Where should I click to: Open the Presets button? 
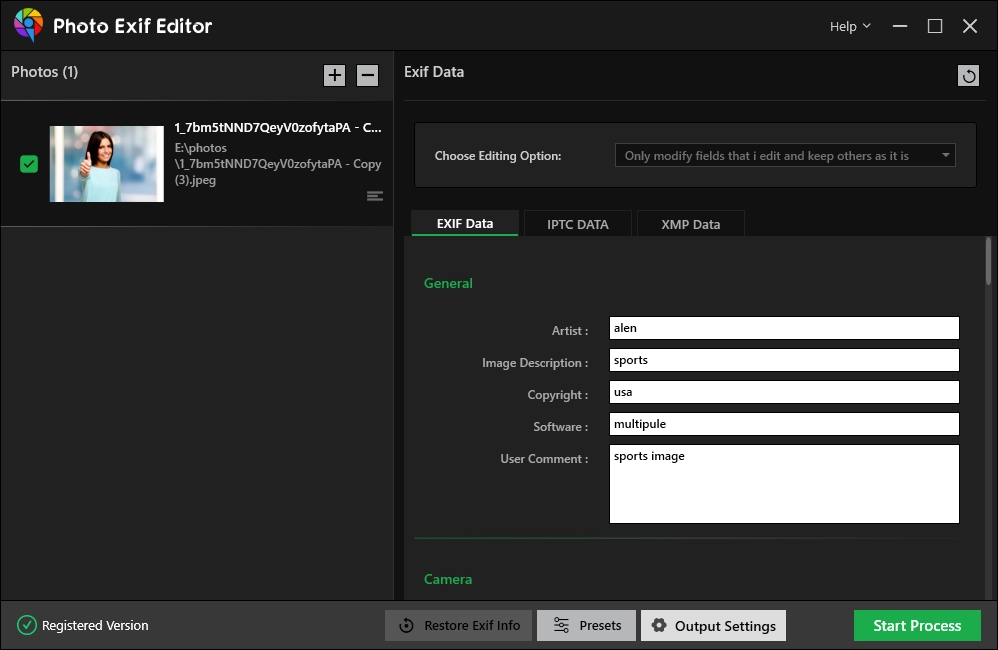(586, 625)
